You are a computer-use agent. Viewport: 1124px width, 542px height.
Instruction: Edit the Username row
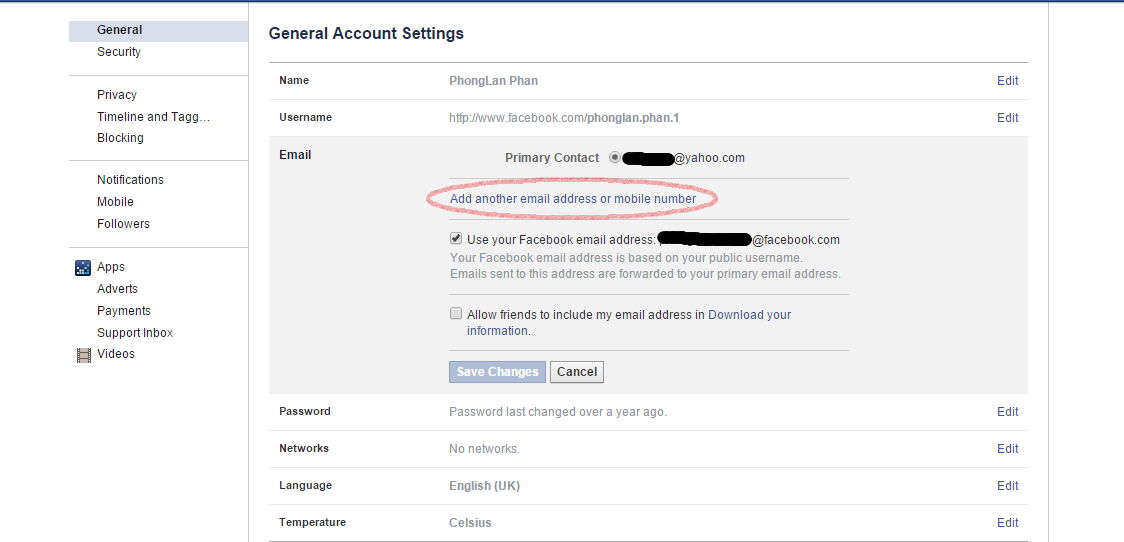pyautogui.click(x=1007, y=118)
